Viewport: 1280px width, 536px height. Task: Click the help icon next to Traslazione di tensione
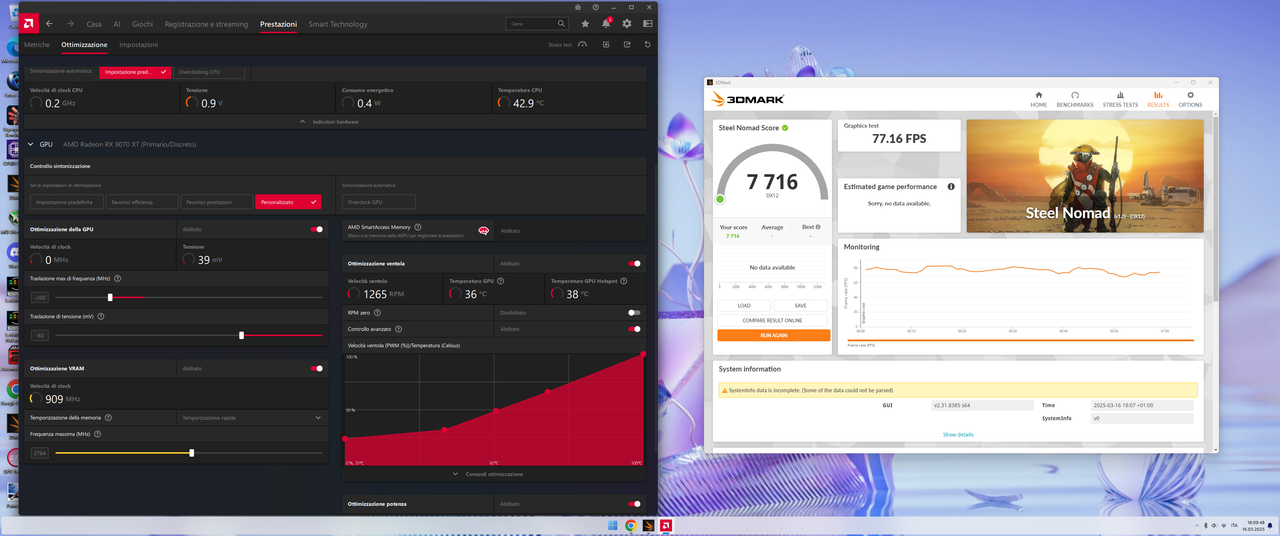pyautogui.click(x=100, y=316)
